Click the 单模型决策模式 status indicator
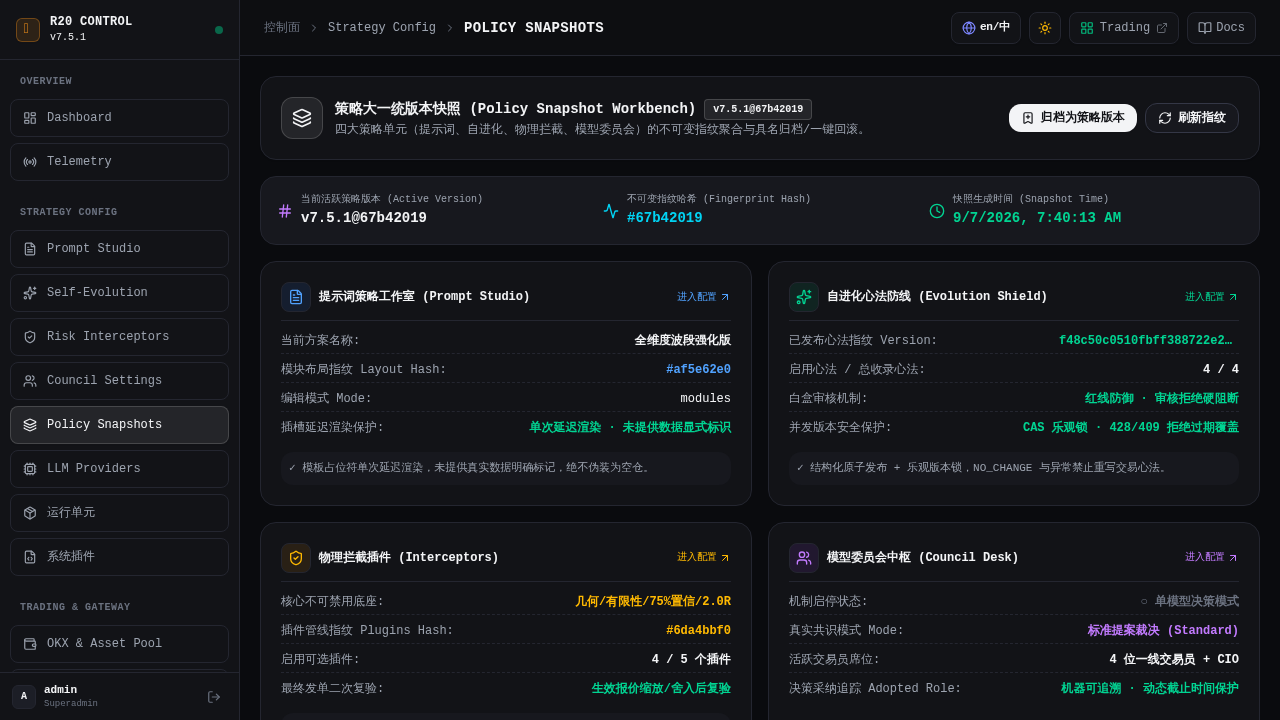Image resolution: width=1280 pixels, height=720 pixels. point(1190,602)
